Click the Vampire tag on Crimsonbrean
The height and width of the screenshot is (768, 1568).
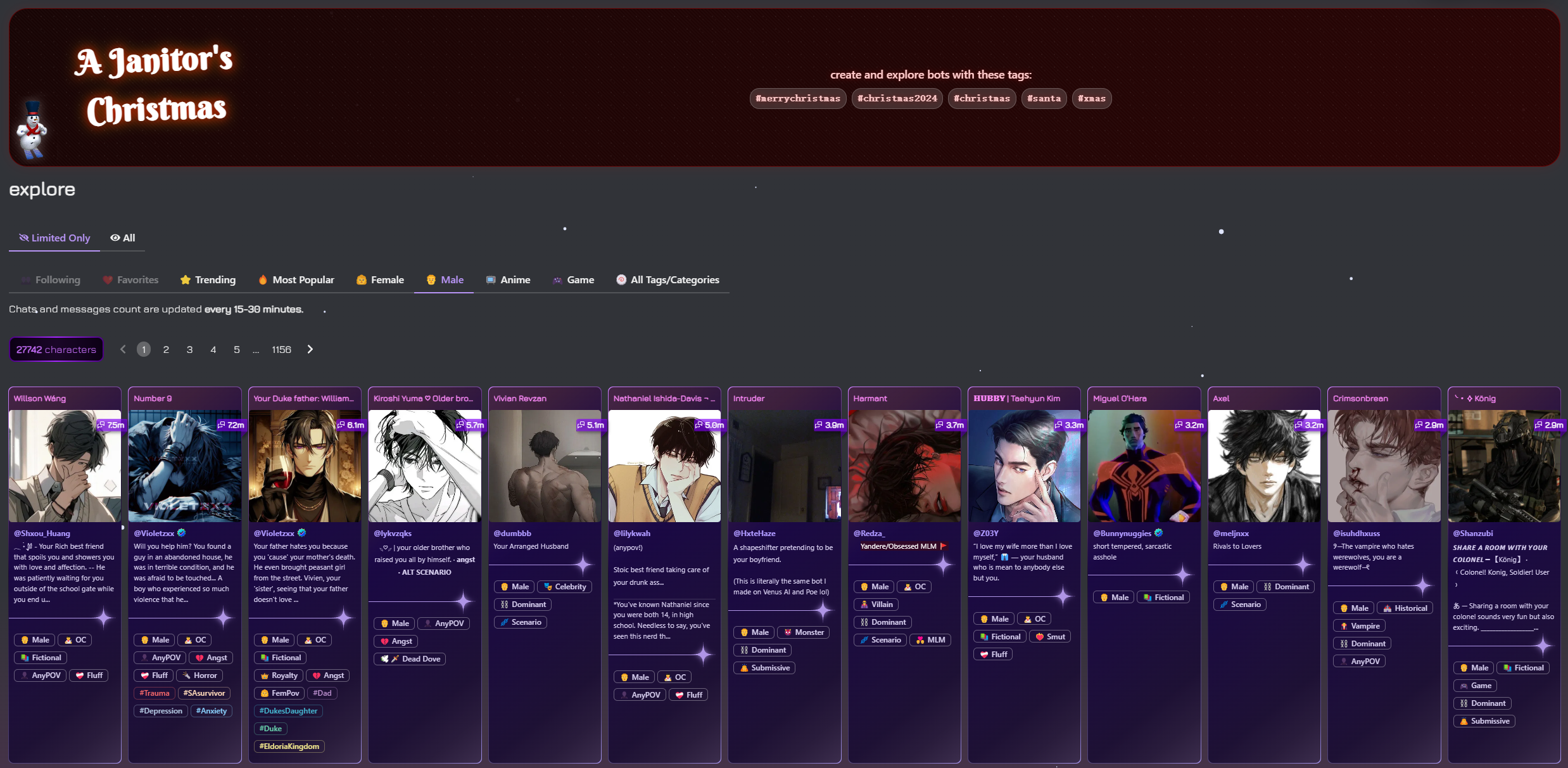click(x=1359, y=626)
